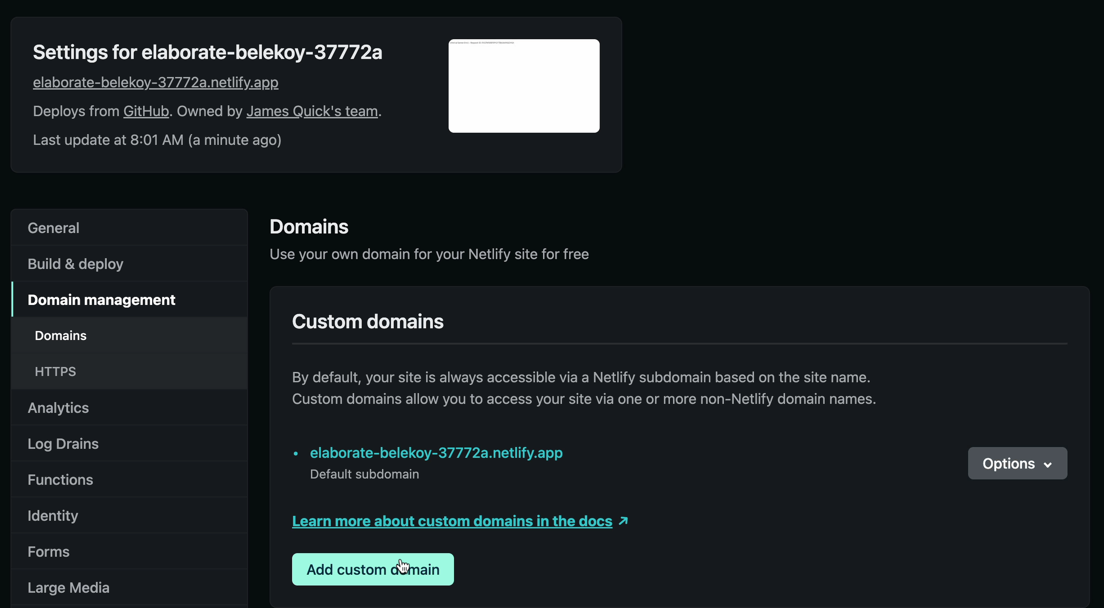Select Domain management in the sidebar

[130, 300]
